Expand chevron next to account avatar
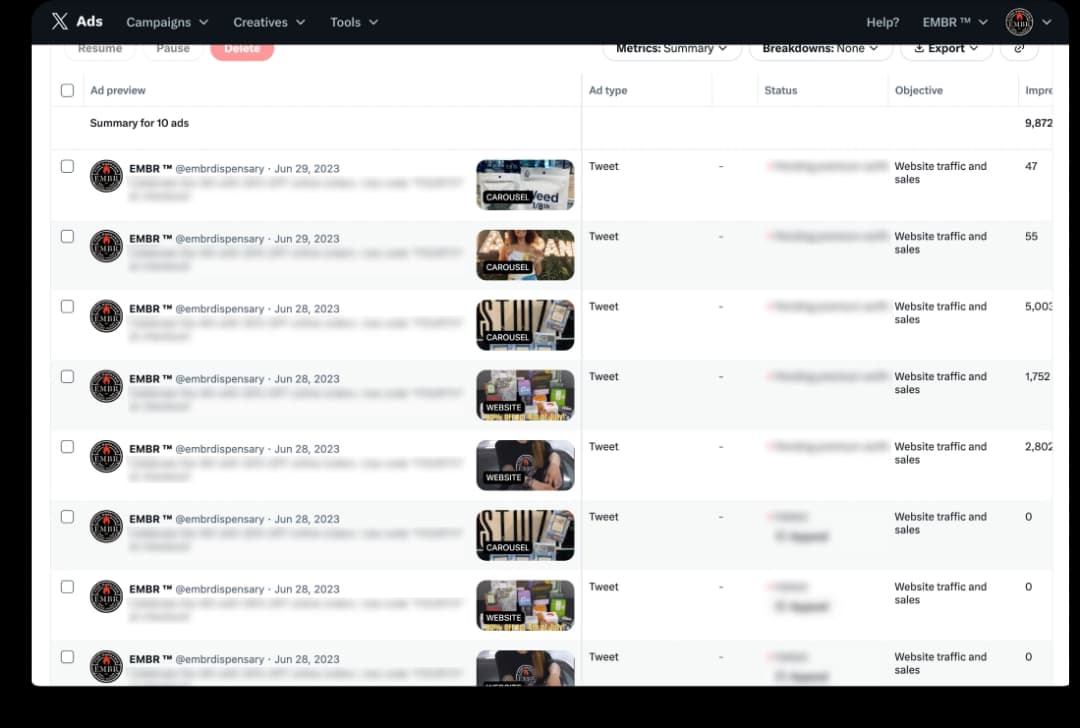Viewport: 1080px width, 728px height. pos(1047,22)
